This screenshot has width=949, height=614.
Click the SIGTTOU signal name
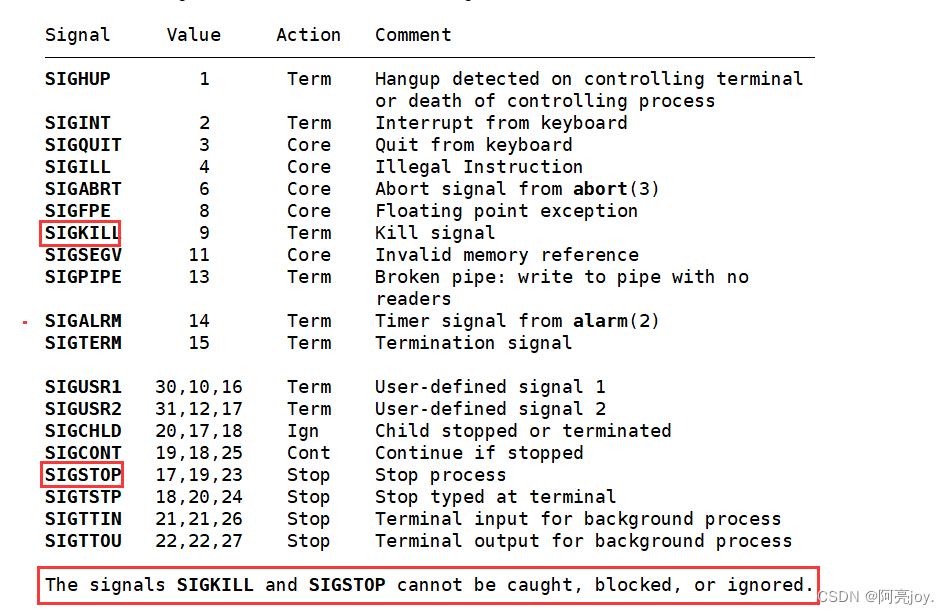(x=83, y=541)
